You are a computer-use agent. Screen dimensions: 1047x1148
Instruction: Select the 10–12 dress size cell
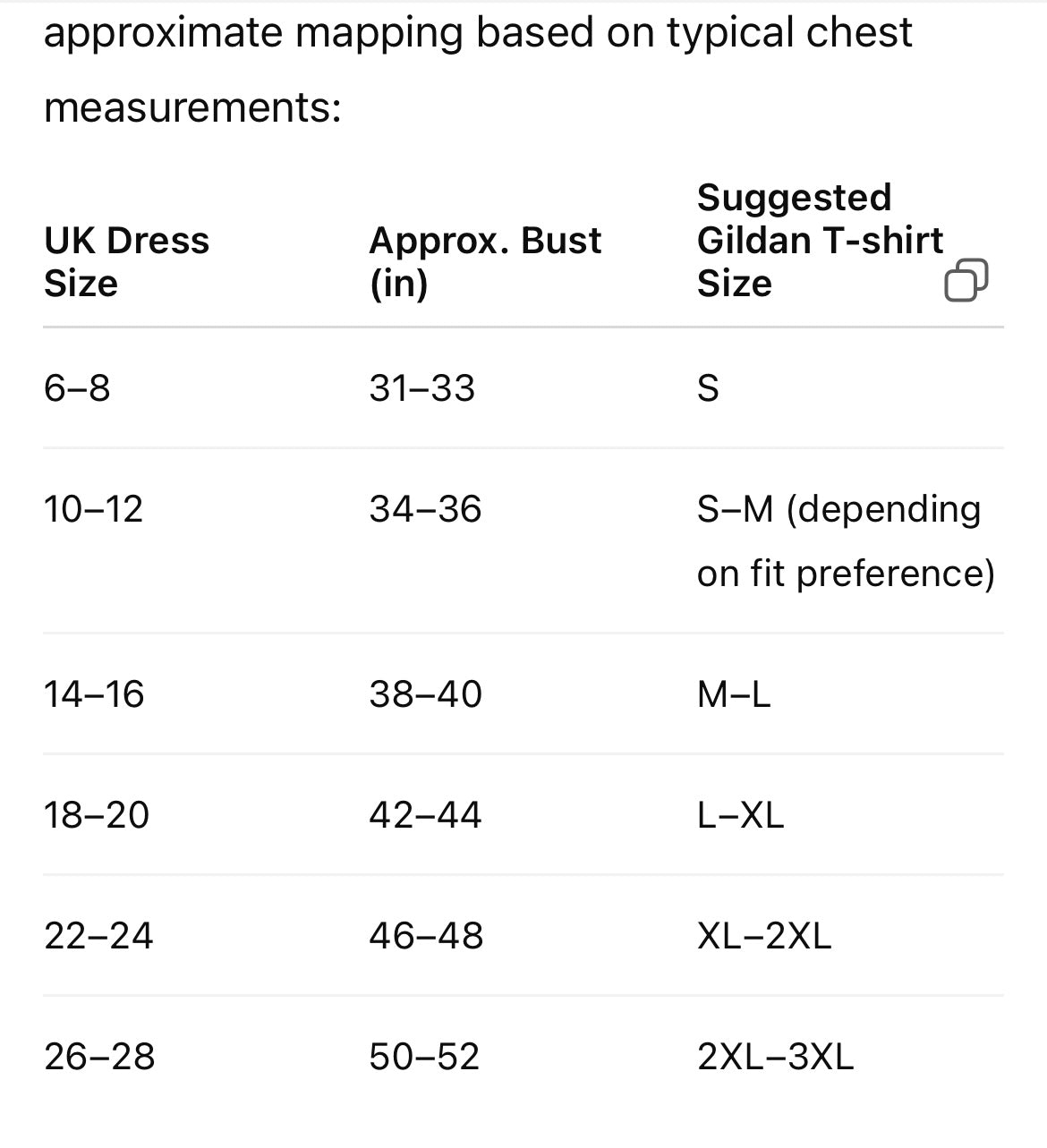pyautogui.click(x=93, y=509)
